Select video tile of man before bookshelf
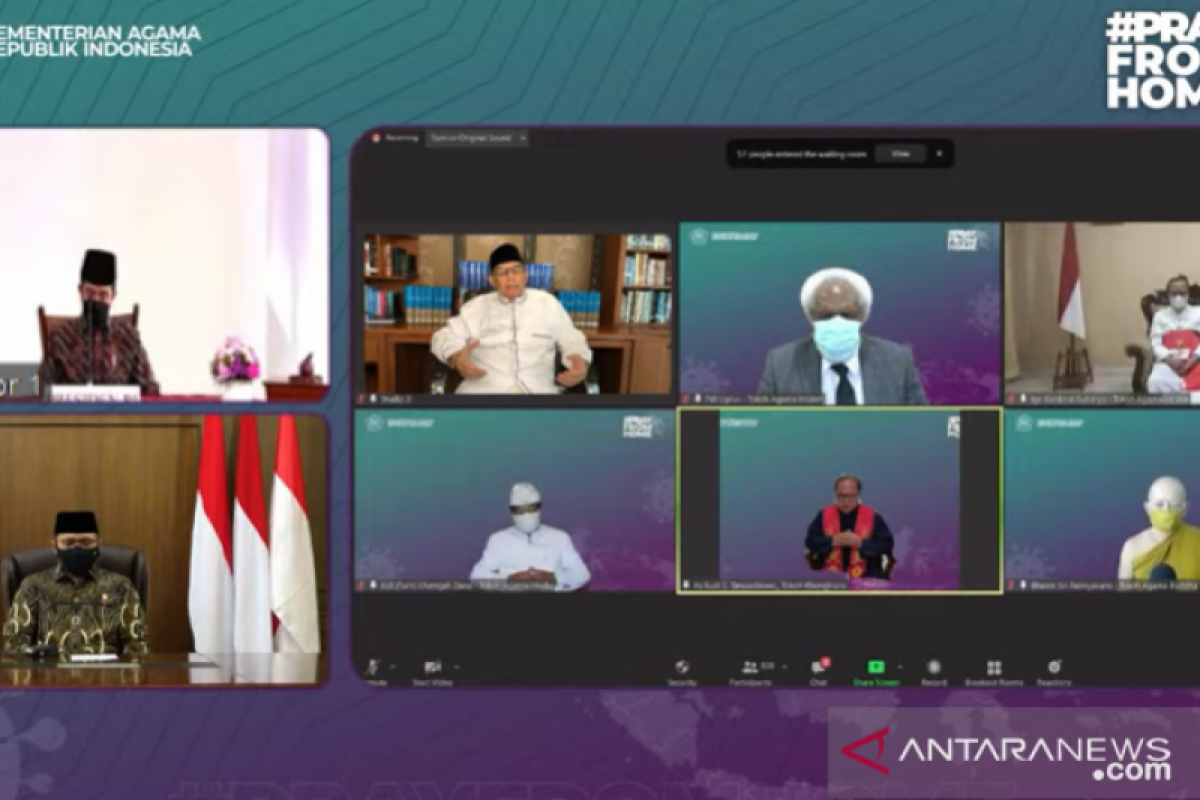This screenshot has height=800, width=1200. click(x=517, y=314)
